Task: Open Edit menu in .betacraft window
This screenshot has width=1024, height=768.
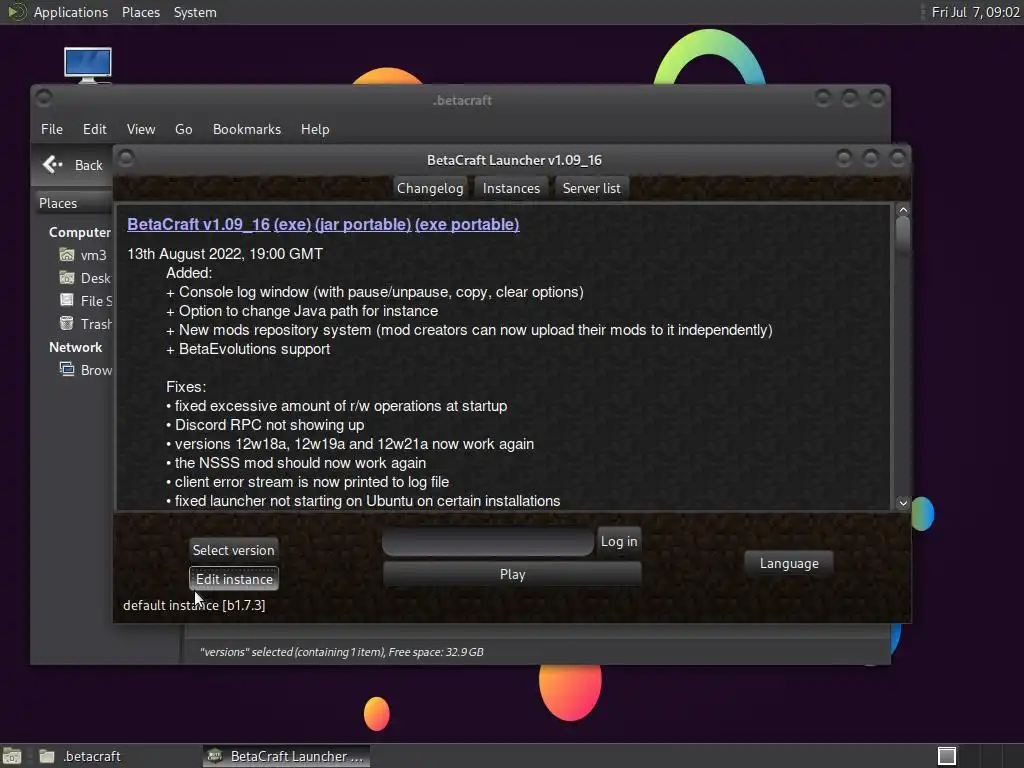Action: point(95,129)
